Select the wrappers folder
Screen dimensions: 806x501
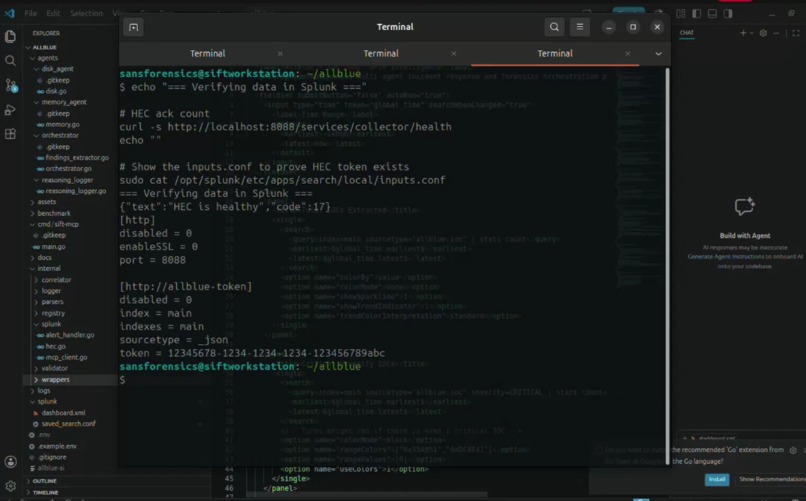(56, 380)
